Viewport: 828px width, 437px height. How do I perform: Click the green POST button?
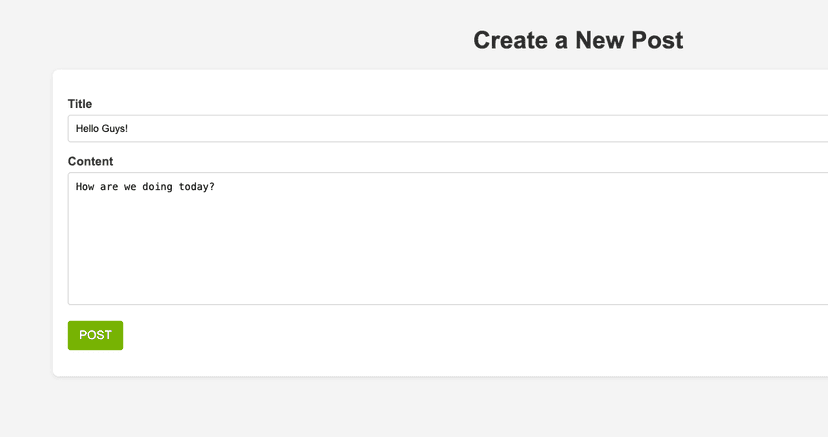tap(95, 335)
